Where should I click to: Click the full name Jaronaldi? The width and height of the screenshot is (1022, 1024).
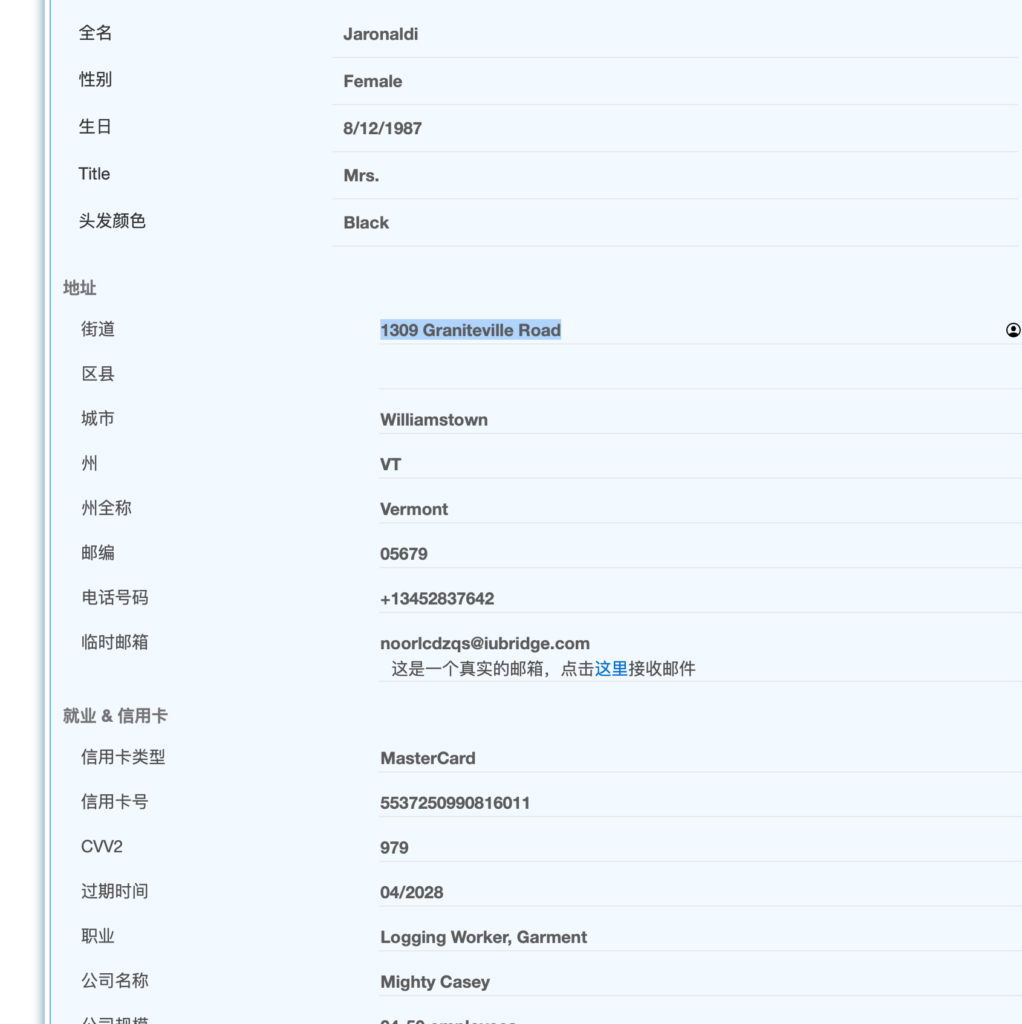pos(381,33)
